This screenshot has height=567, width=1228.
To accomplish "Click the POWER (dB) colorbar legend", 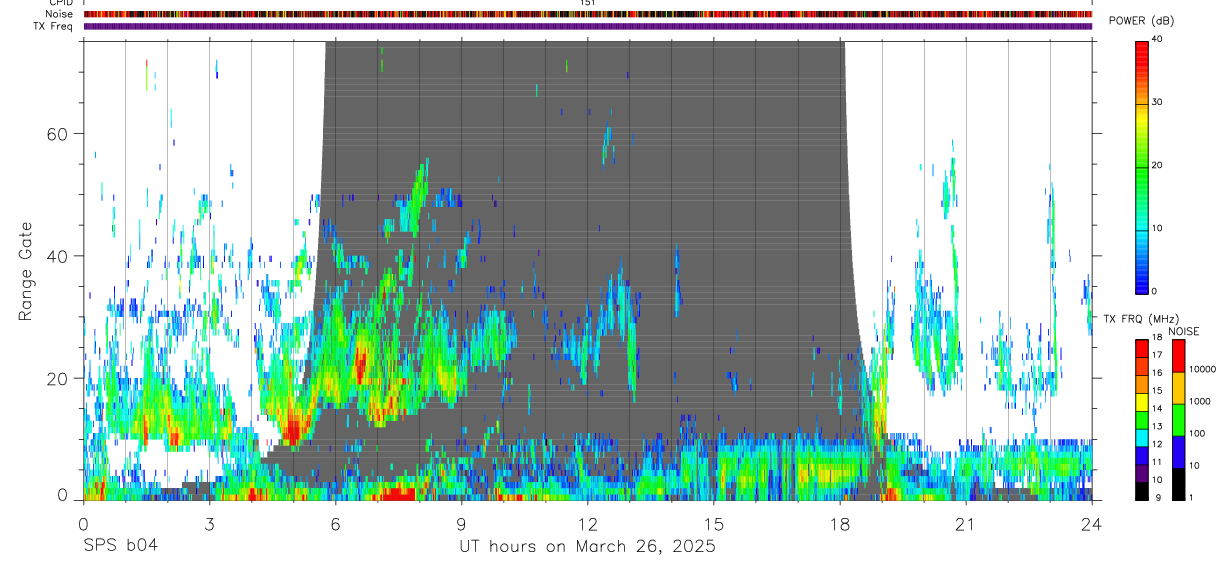I will point(1142,165).
